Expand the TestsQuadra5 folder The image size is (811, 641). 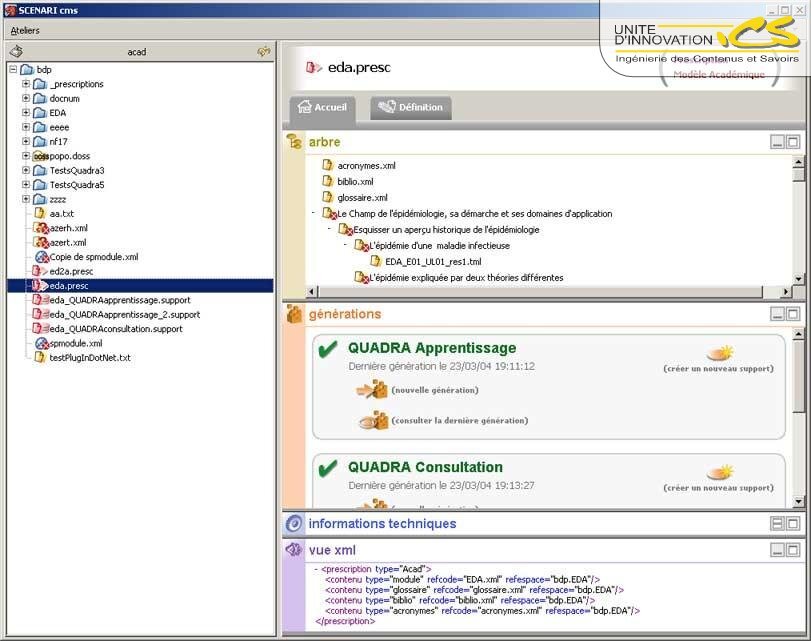pyautogui.click(x=26, y=184)
